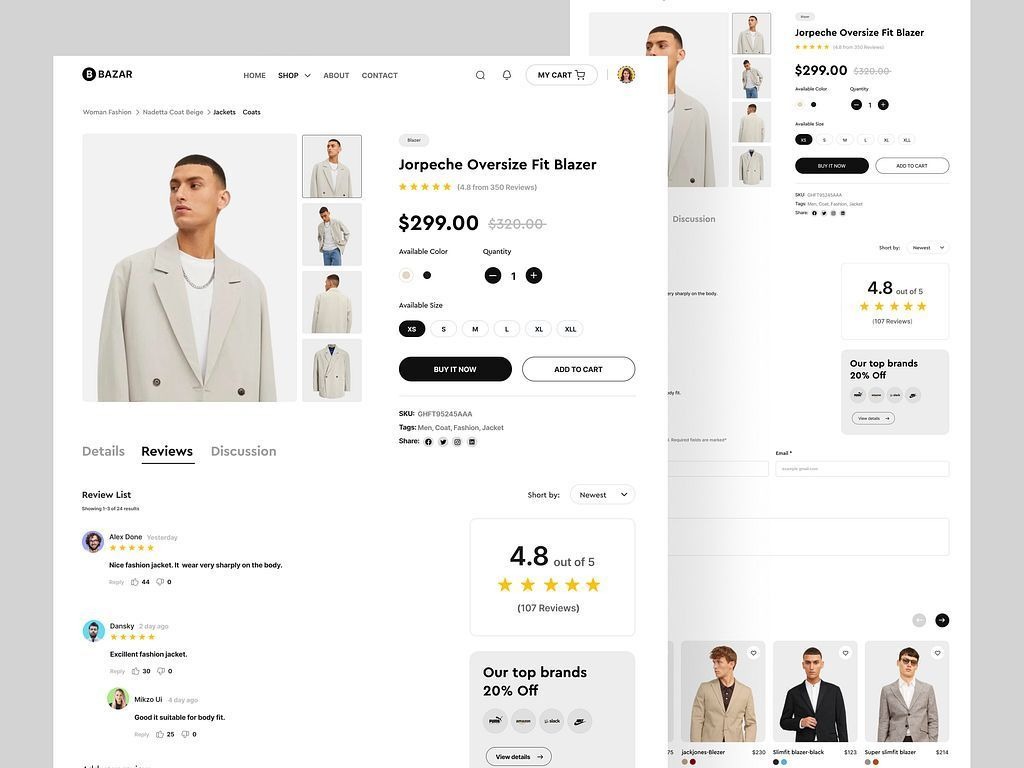The height and width of the screenshot is (768, 1024).
Task: Thumbs-up Alex Done's review
Action: (x=133, y=580)
